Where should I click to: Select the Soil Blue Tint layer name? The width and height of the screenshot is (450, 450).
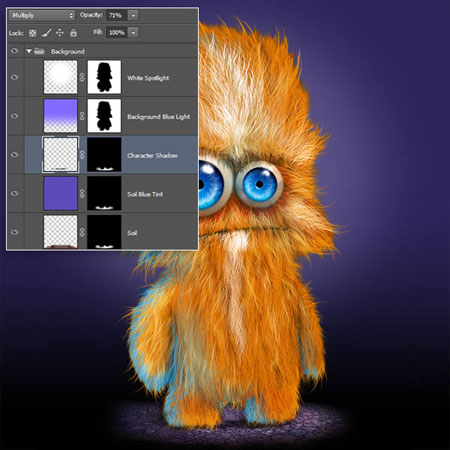tap(145, 194)
